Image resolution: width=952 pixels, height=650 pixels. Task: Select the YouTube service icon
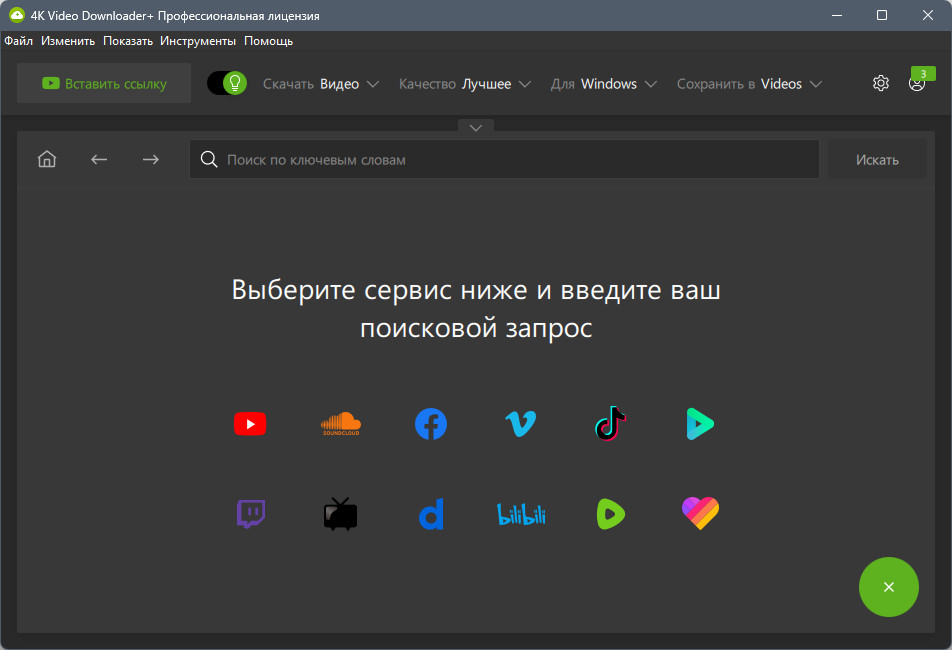click(250, 425)
